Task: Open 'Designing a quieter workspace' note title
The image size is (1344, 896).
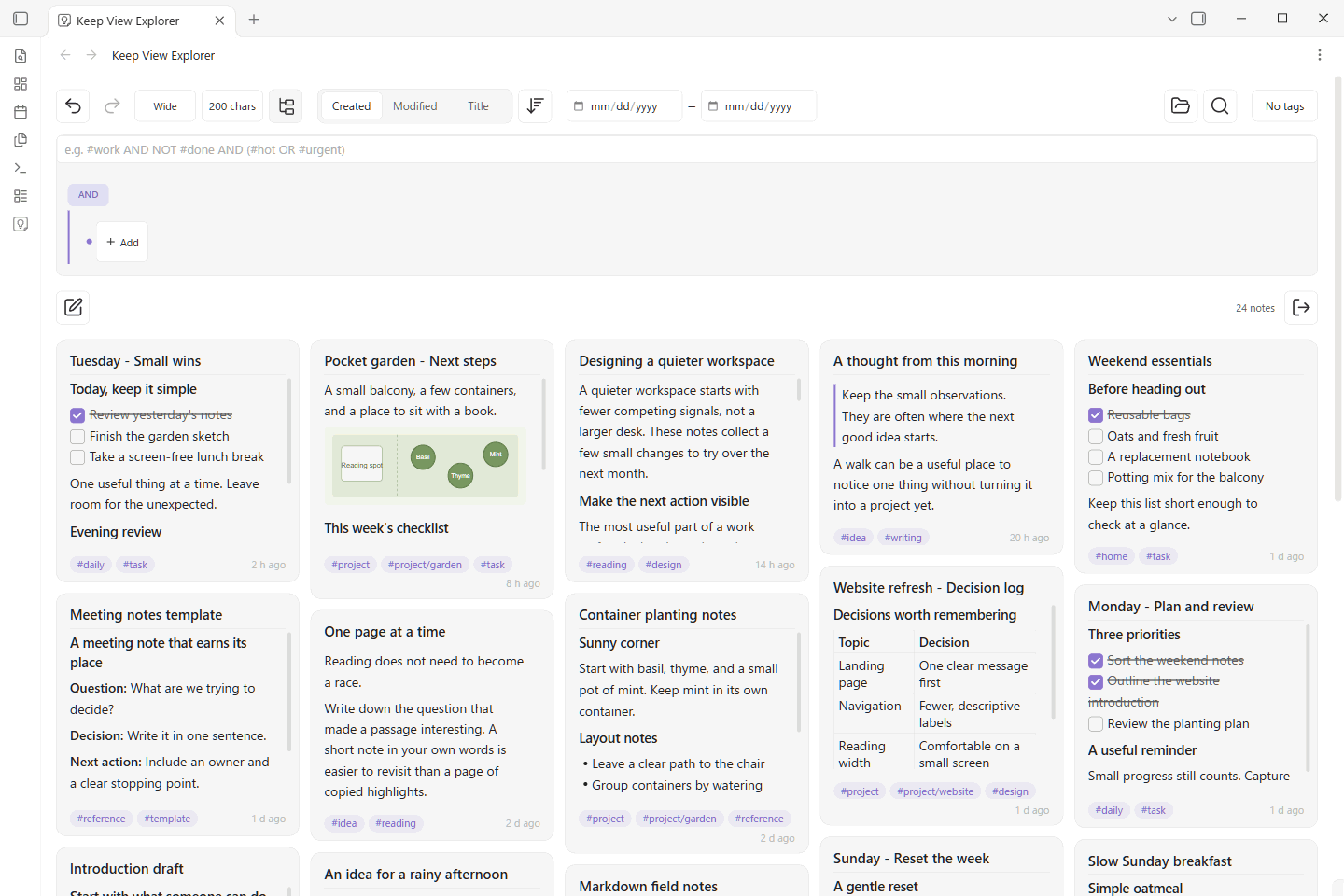Action: 677,361
